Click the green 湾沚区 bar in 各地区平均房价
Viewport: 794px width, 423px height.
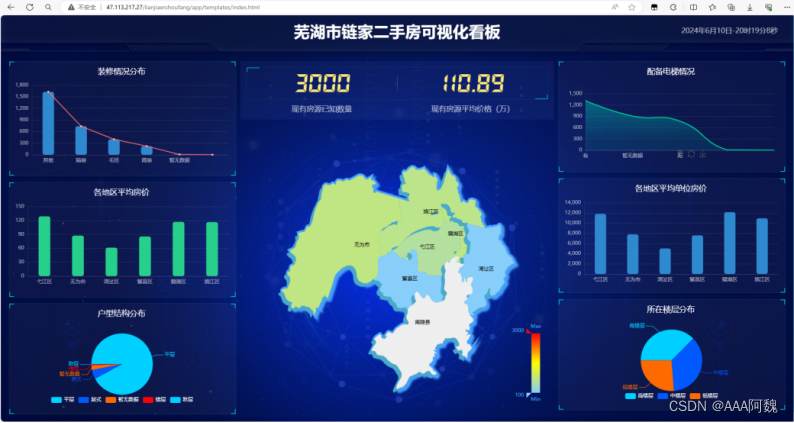coord(111,262)
